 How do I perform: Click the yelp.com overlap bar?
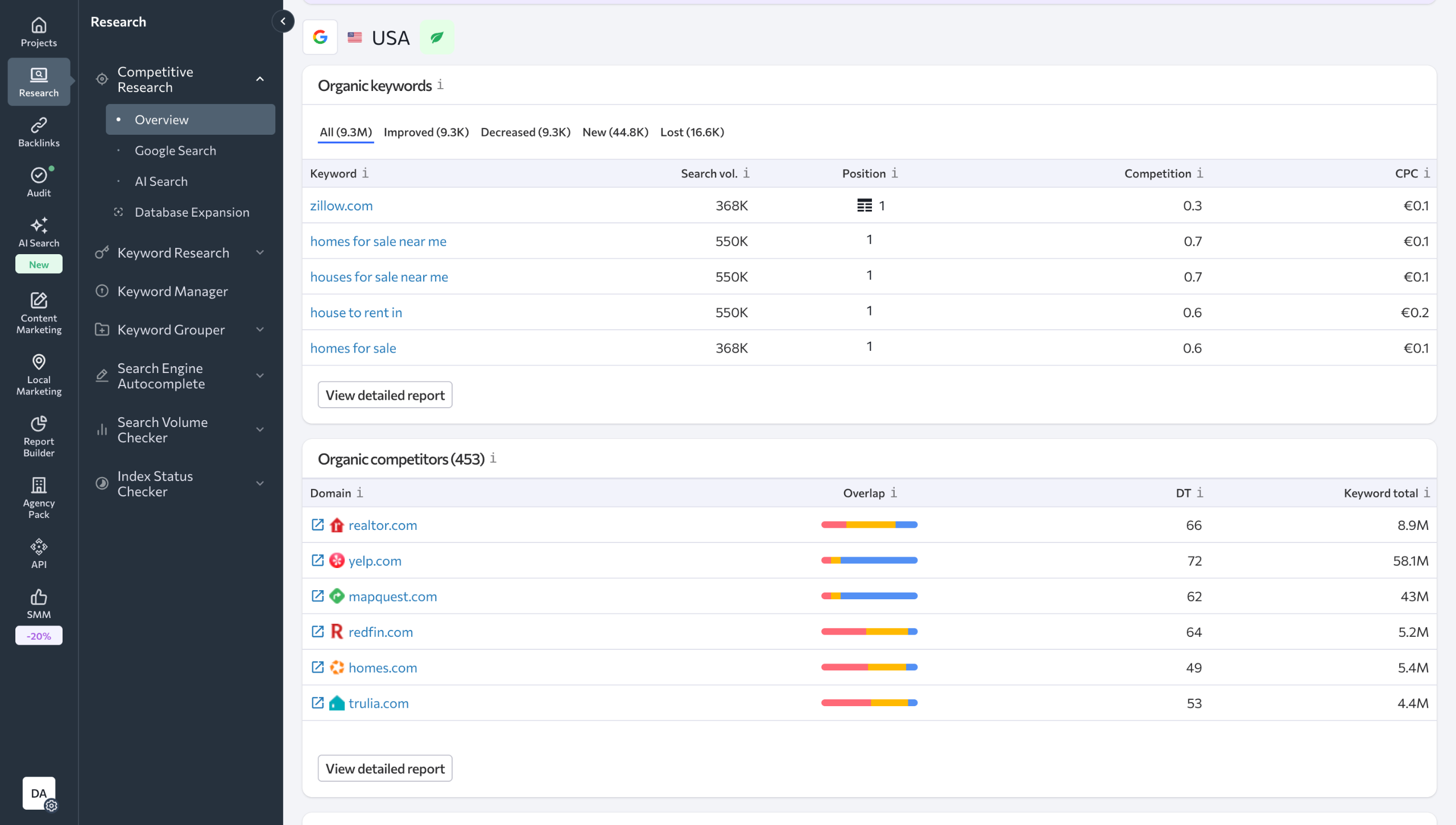pyautogui.click(x=869, y=561)
